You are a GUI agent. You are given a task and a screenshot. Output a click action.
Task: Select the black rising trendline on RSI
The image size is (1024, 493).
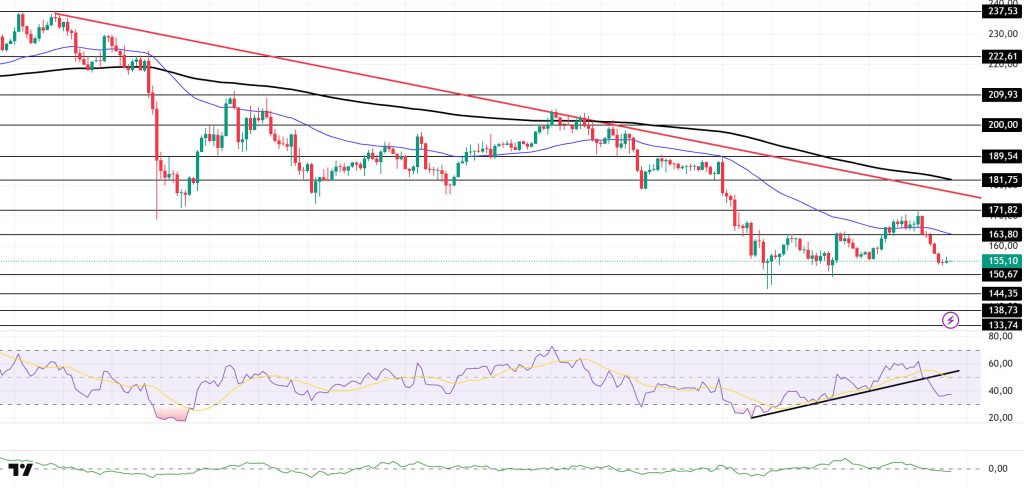click(x=850, y=394)
